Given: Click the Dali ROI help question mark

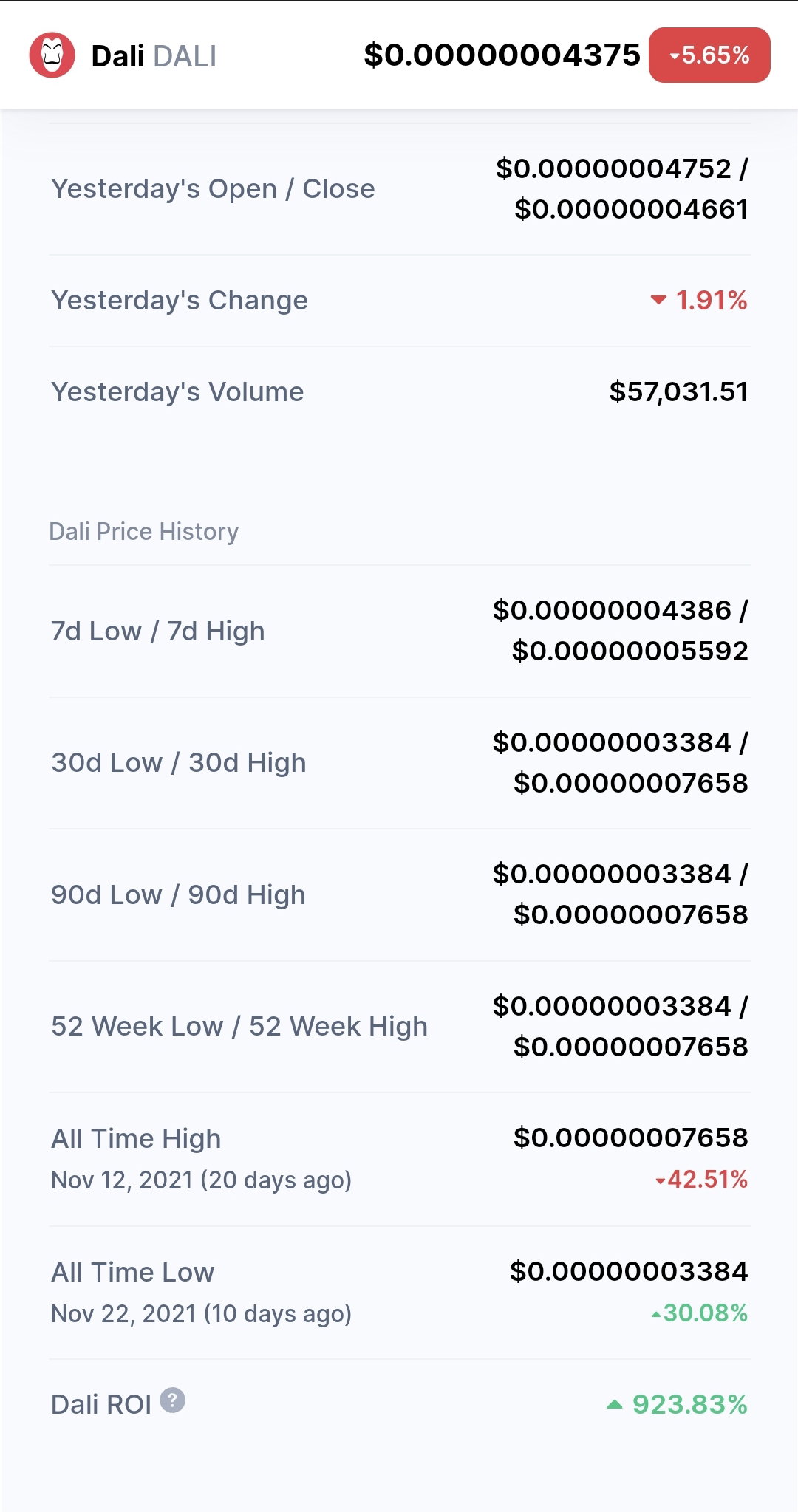Looking at the screenshot, I should [x=172, y=1400].
